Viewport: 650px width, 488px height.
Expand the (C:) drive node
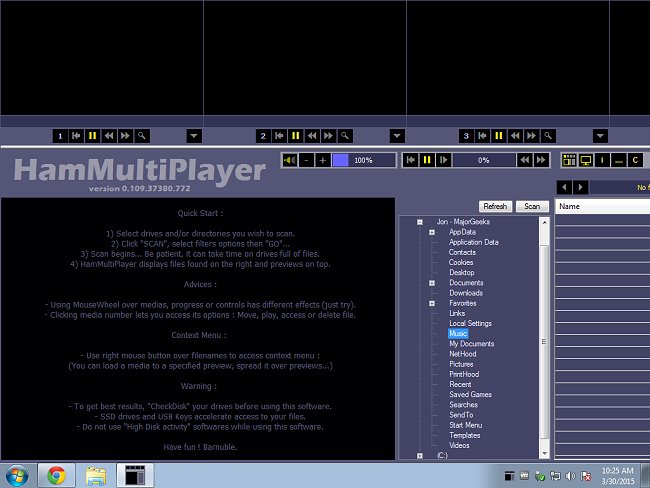click(x=420, y=456)
